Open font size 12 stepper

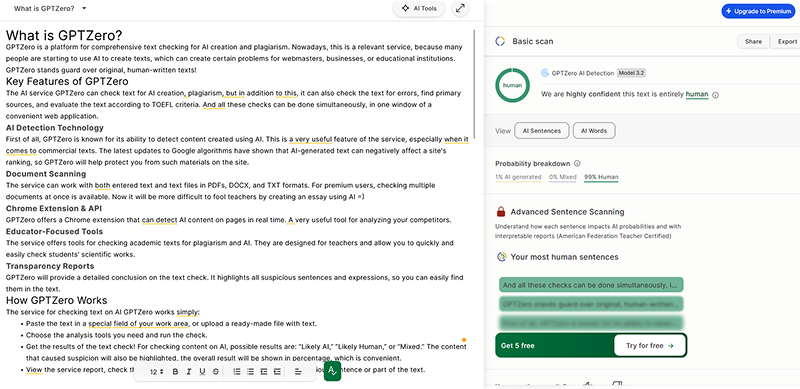(156, 372)
